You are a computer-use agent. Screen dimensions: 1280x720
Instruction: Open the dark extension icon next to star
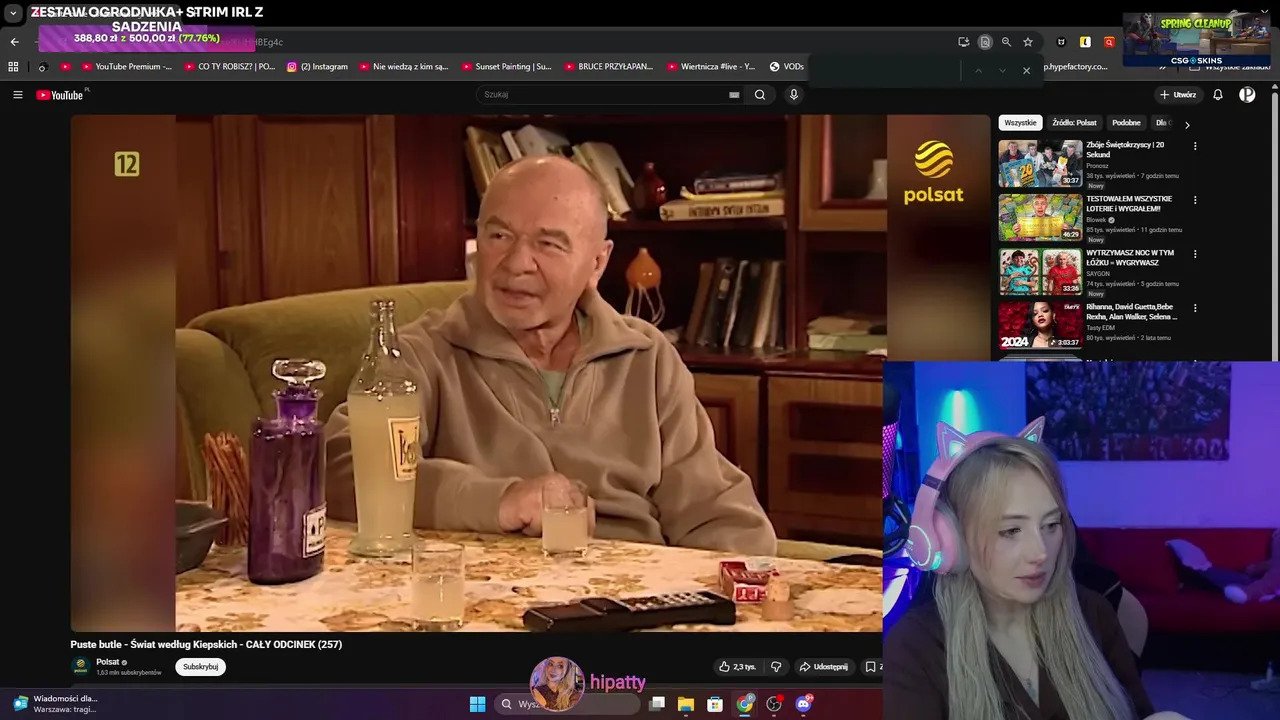click(1061, 42)
